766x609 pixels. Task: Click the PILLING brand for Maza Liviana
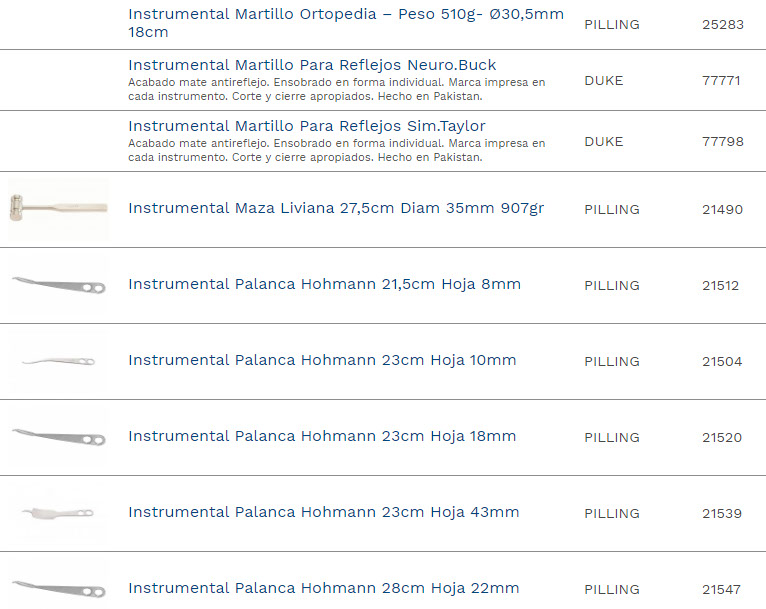(611, 210)
